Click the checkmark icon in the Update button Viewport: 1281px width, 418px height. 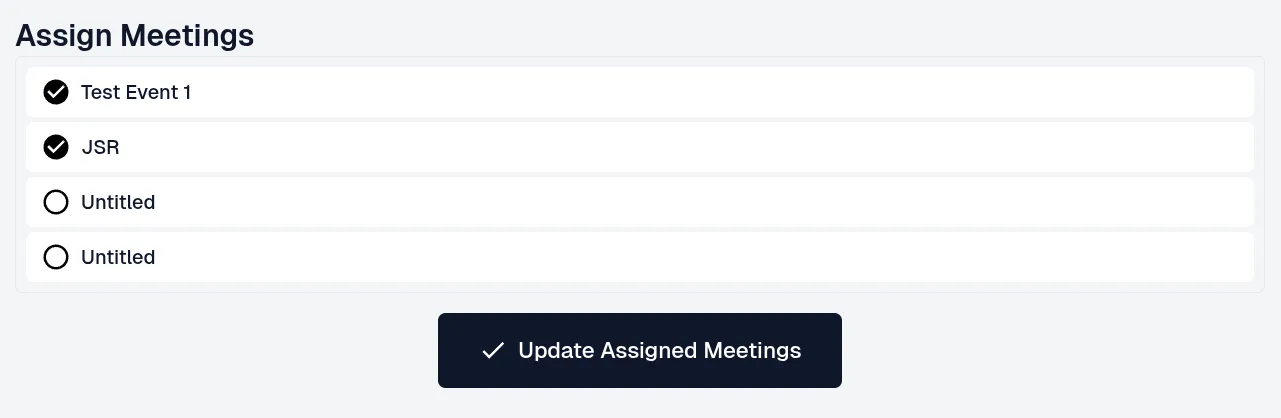coord(492,351)
